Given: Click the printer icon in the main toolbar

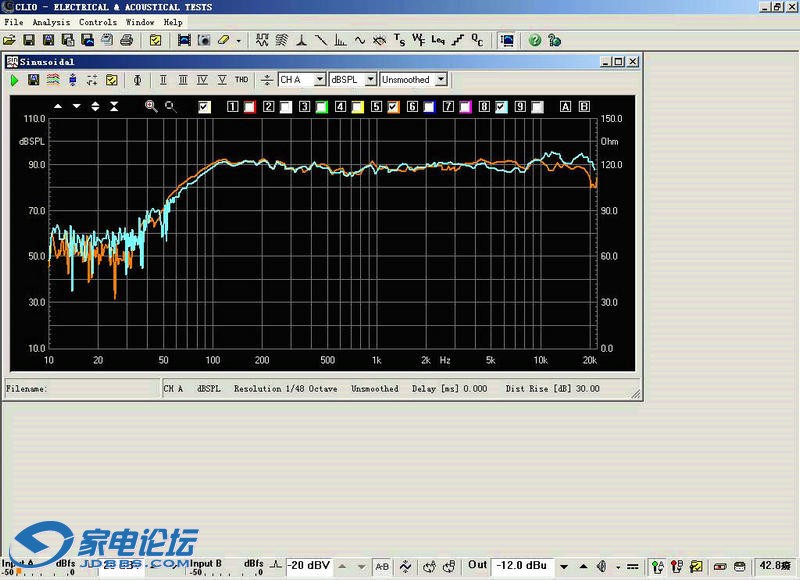Looking at the screenshot, I should [127, 41].
